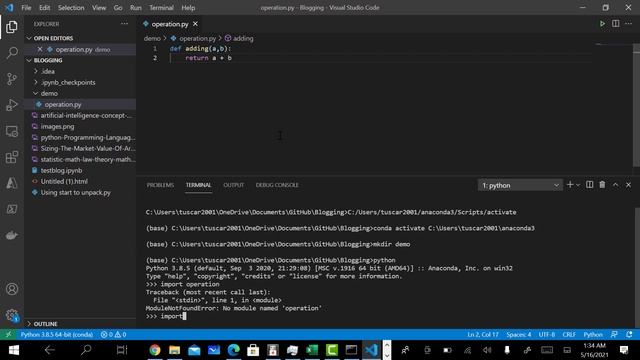Screen dimensions: 640x360
Task: Expand the Outline section
Action: pyautogui.click(x=80, y=324)
